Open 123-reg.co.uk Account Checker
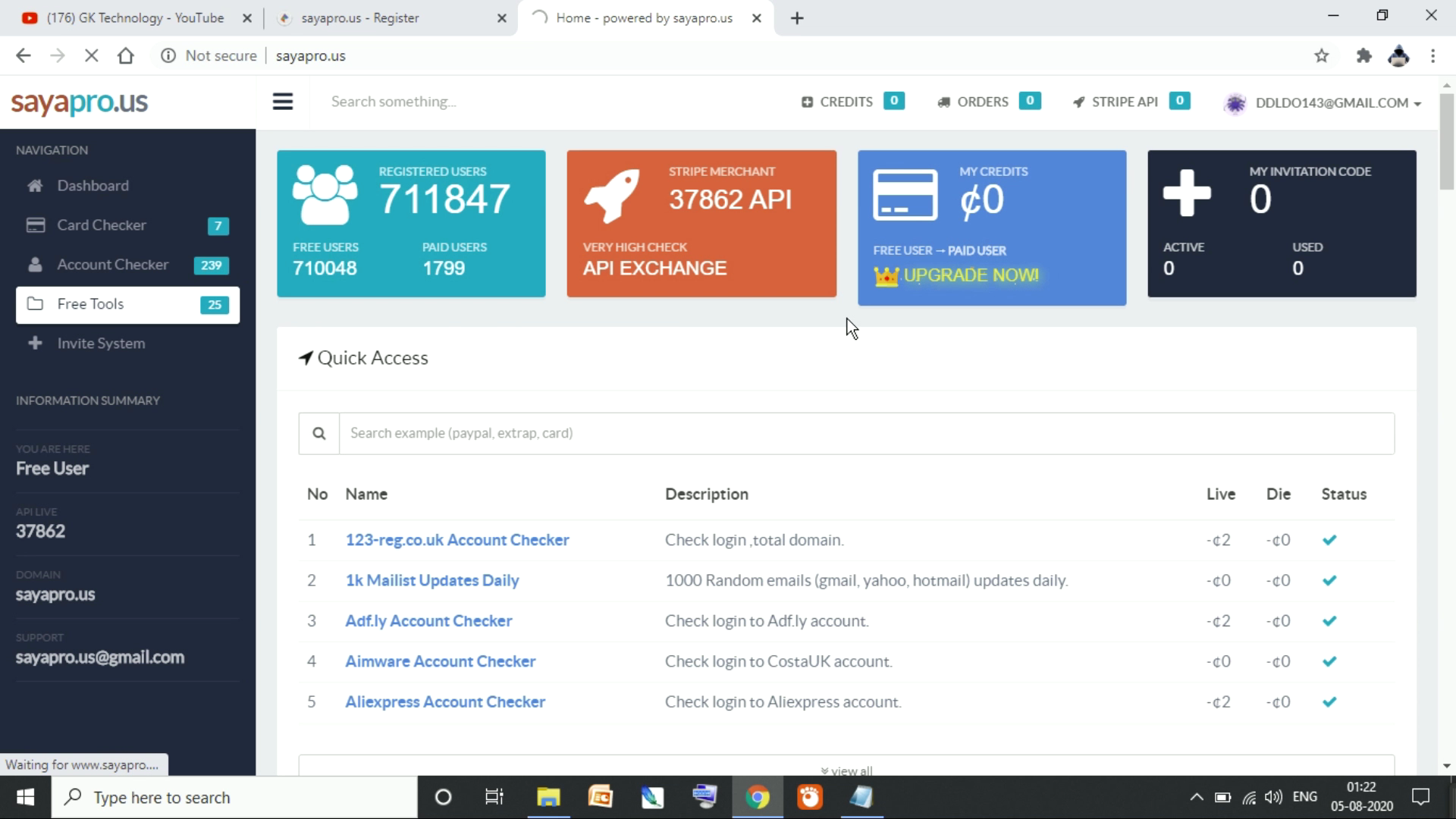1456x819 pixels. click(x=457, y=540)
